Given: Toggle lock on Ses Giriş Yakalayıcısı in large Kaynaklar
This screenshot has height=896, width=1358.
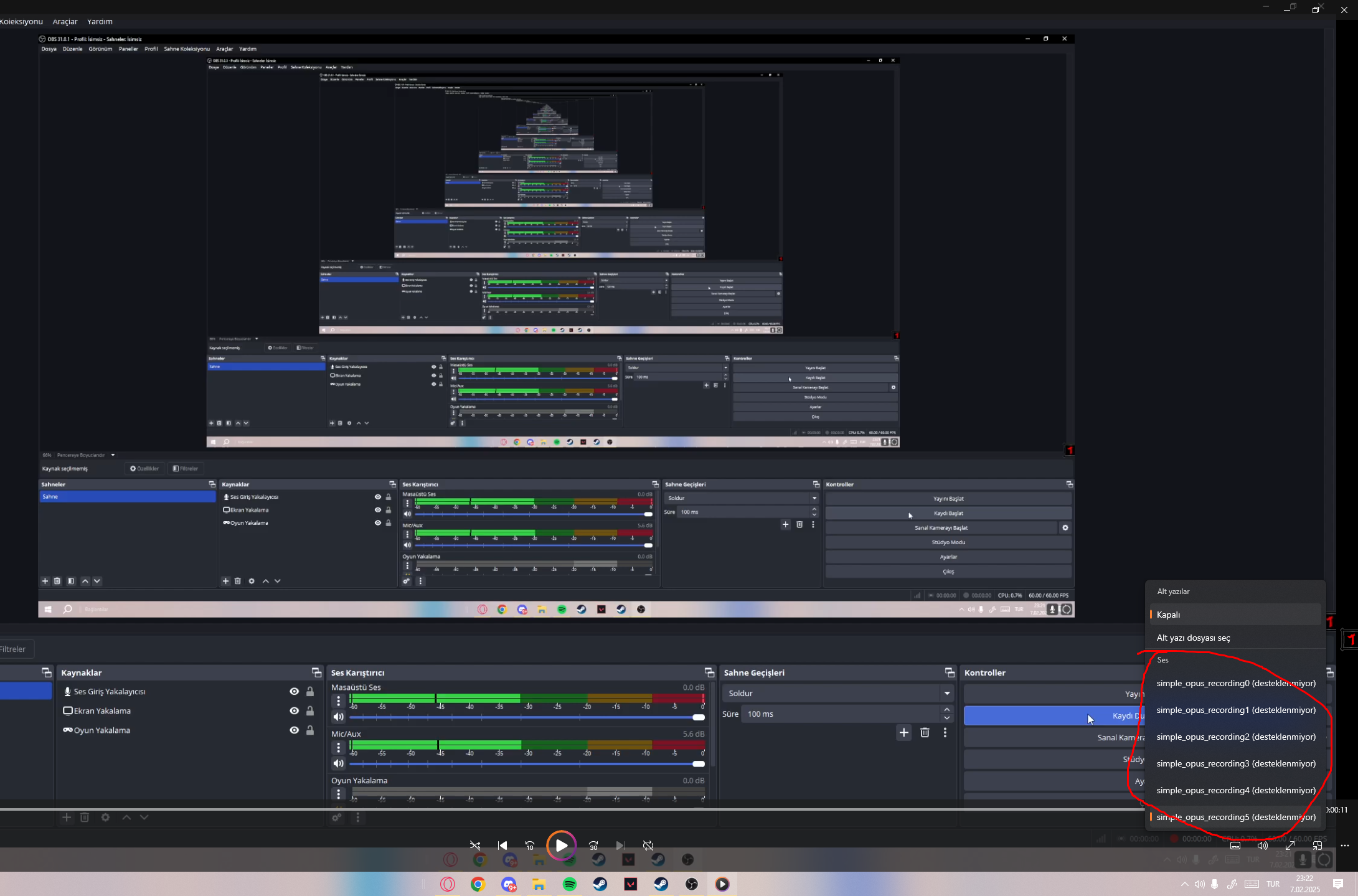Looking at the screenshot, I should (310, 691).
